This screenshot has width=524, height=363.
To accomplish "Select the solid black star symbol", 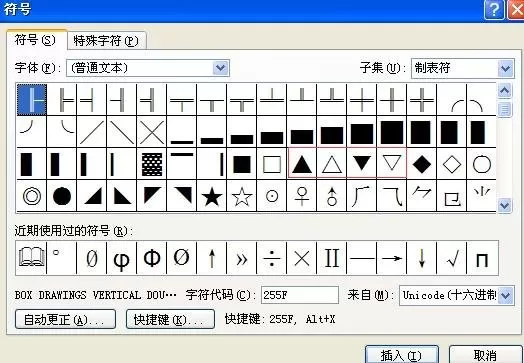I will 212,196.
